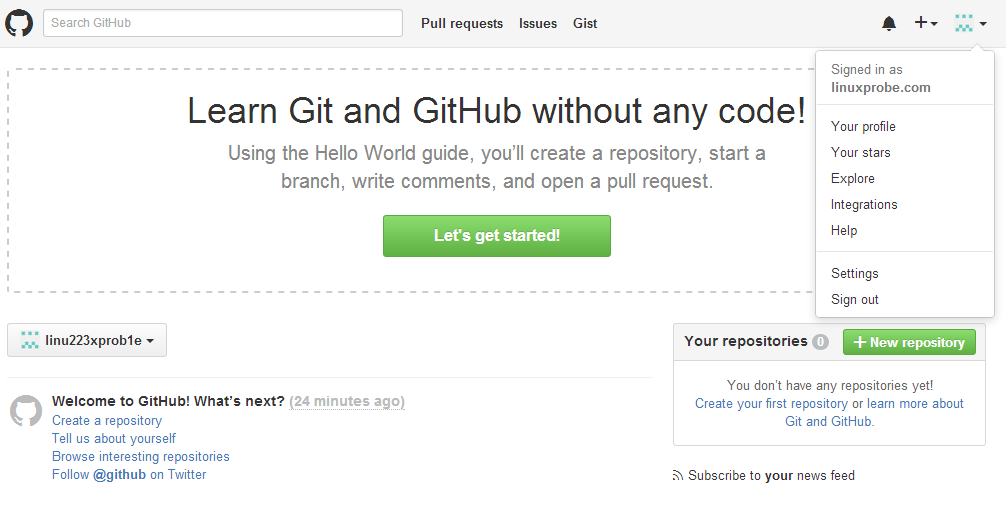Expand the linu223xprob1e account switcher
Screen dimensions: 1006x510
pyautogui.click(x=87, y=340)
